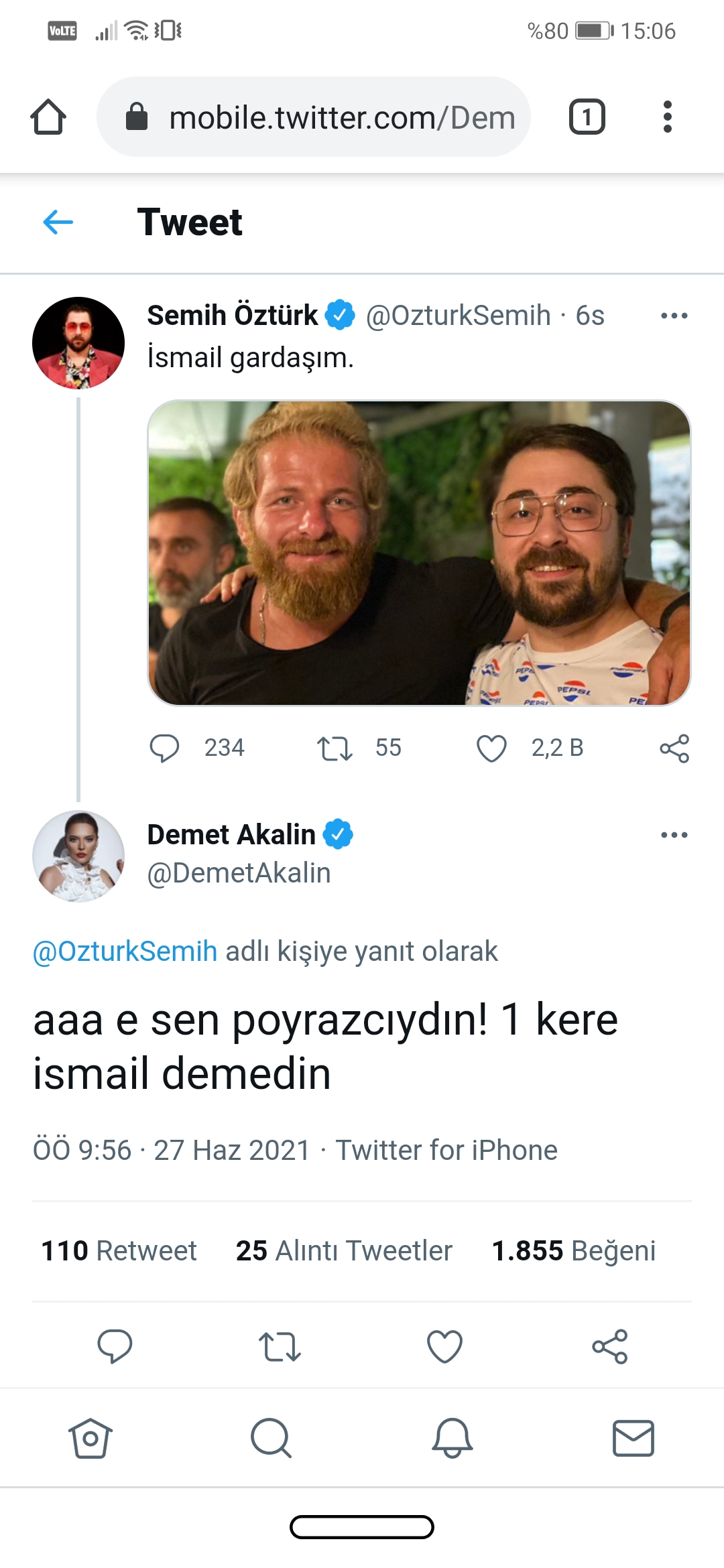The image size is (724, 1568).
Task: Share Semih Öztürk's tweet
Action: (x=674, y=748)
